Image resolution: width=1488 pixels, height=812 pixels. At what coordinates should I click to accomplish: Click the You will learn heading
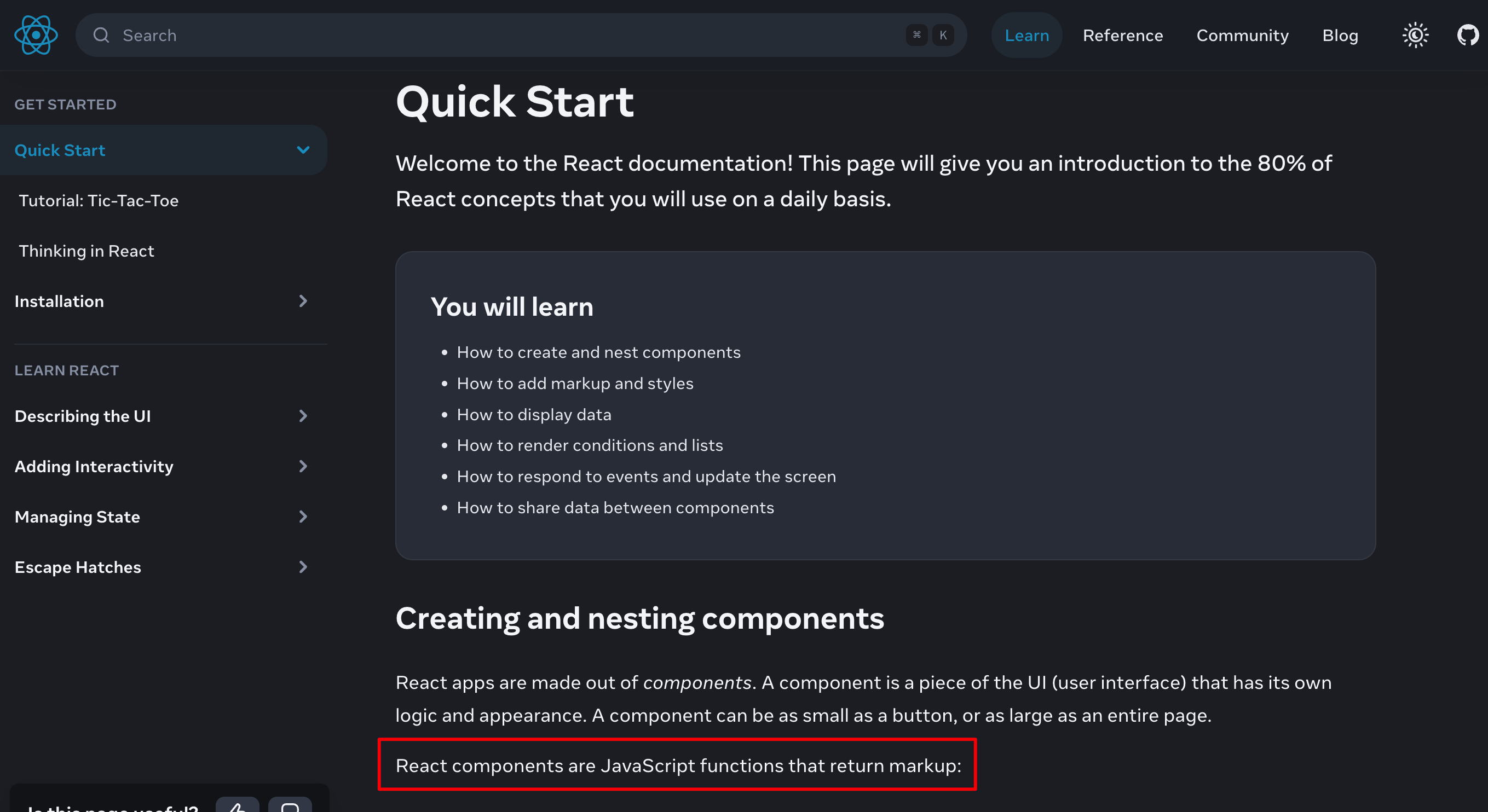(512, 306)
